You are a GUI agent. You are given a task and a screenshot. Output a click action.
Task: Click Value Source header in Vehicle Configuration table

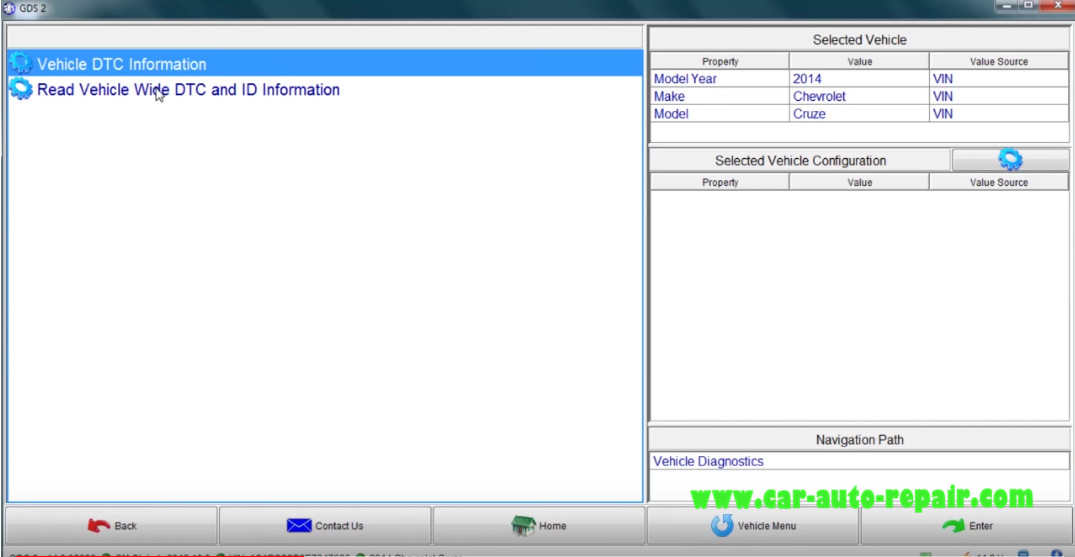click(x=999, y=182)
